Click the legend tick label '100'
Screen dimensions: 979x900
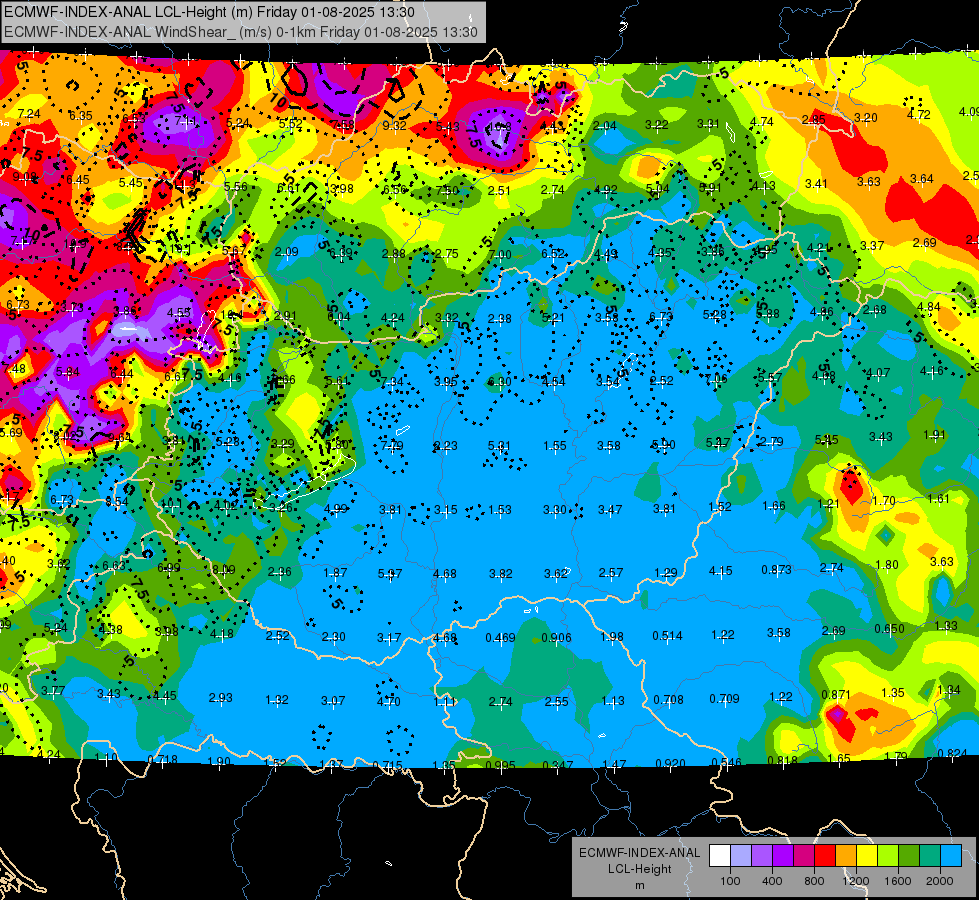point(730,881)
